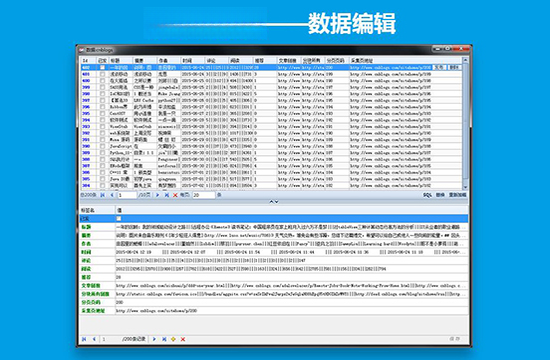Click the page number input field

pos(127,195)
